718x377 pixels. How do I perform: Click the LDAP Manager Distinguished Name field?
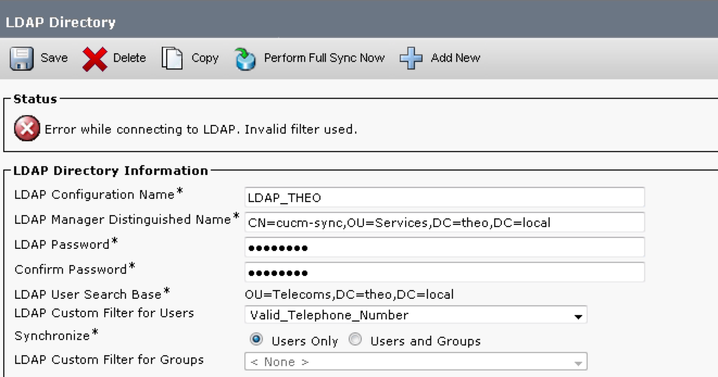[445, 222]
